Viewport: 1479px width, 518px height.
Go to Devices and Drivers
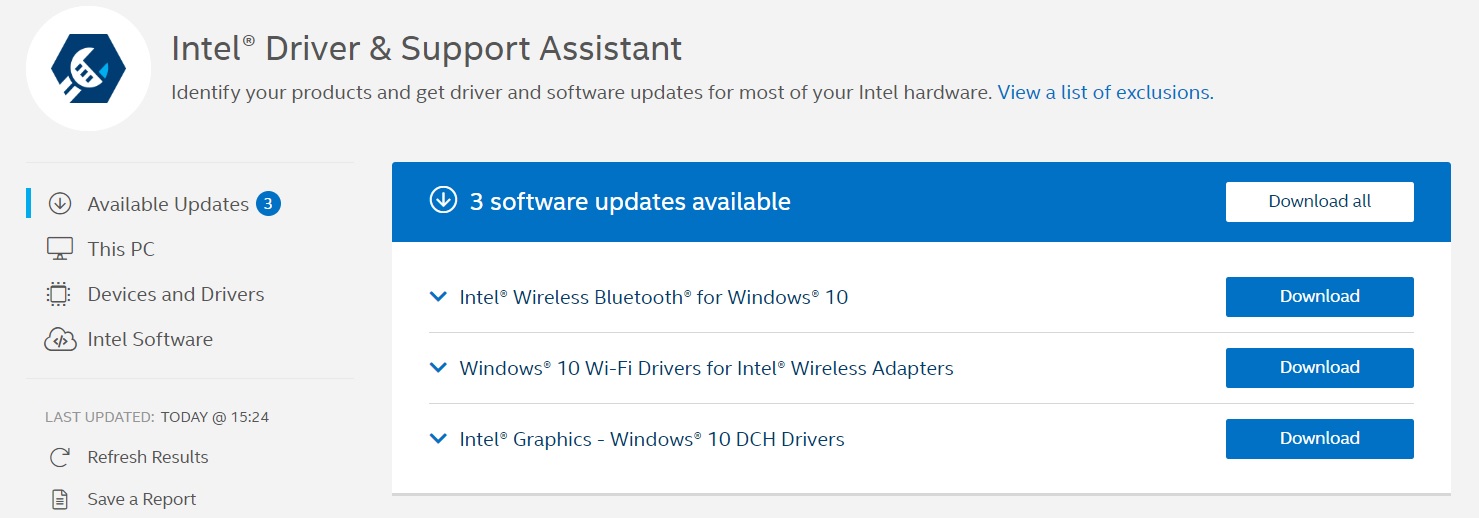[x=176, y=294]
